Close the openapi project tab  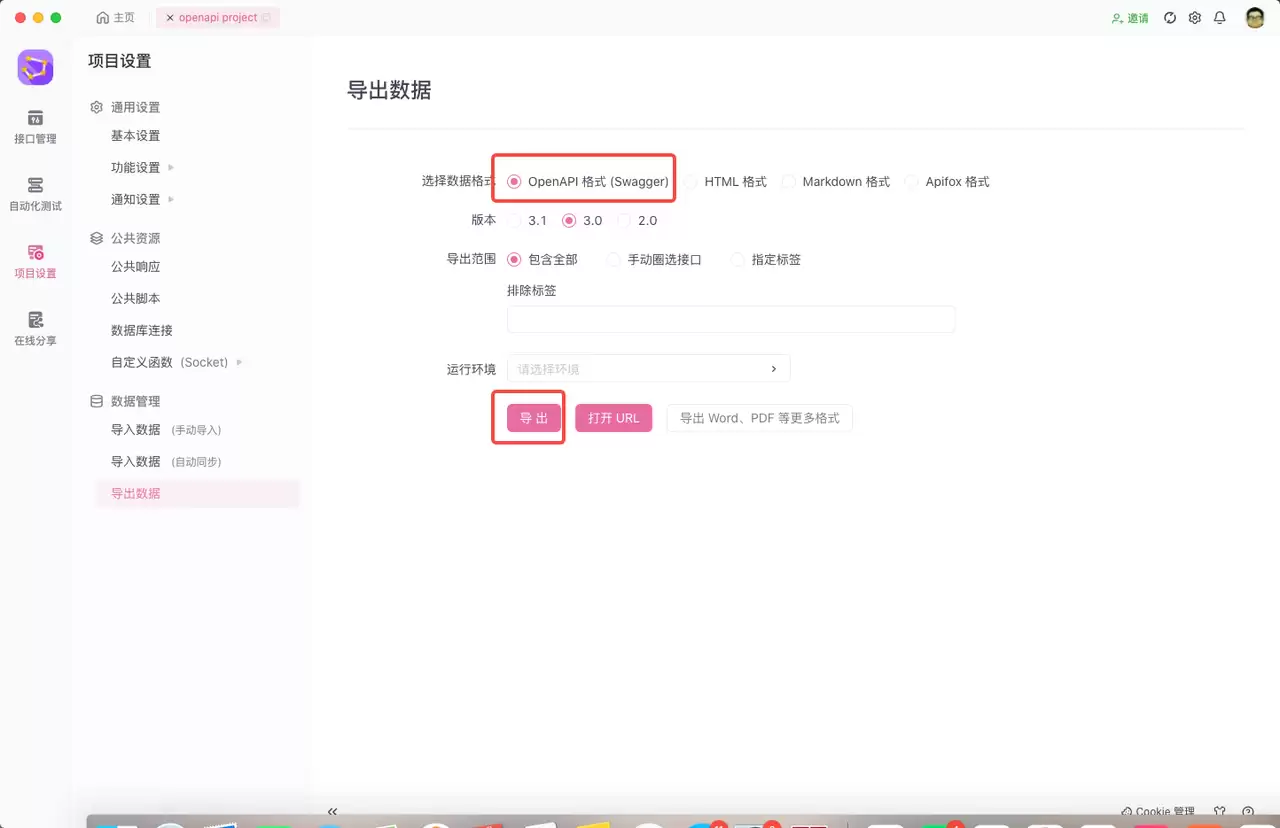[170, 18]
